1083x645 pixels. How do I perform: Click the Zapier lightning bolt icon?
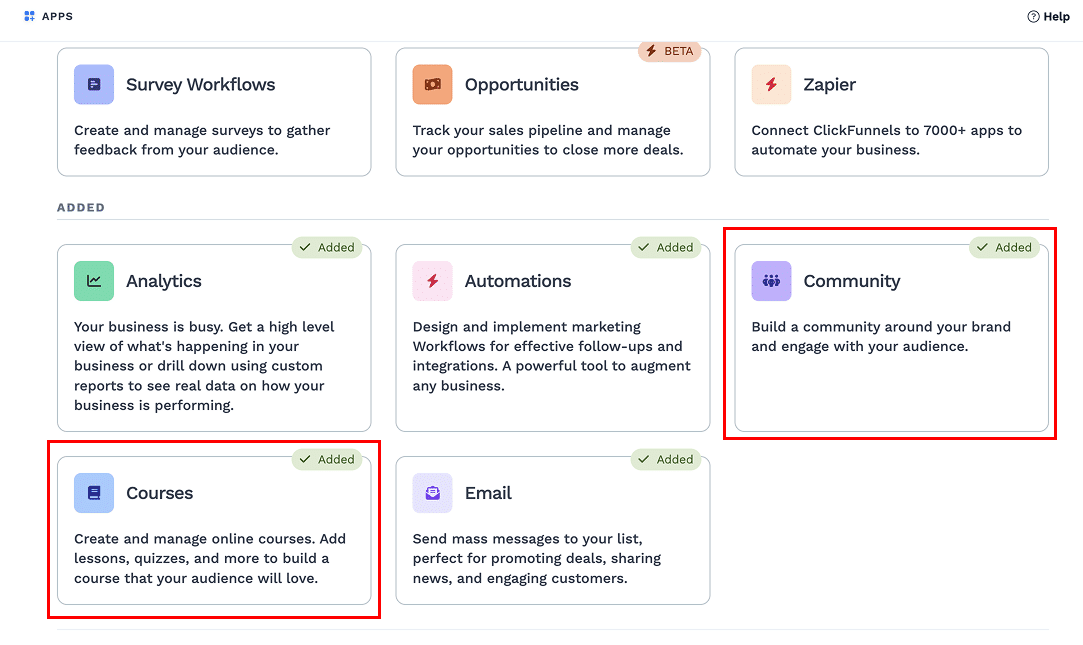point(770,84)
